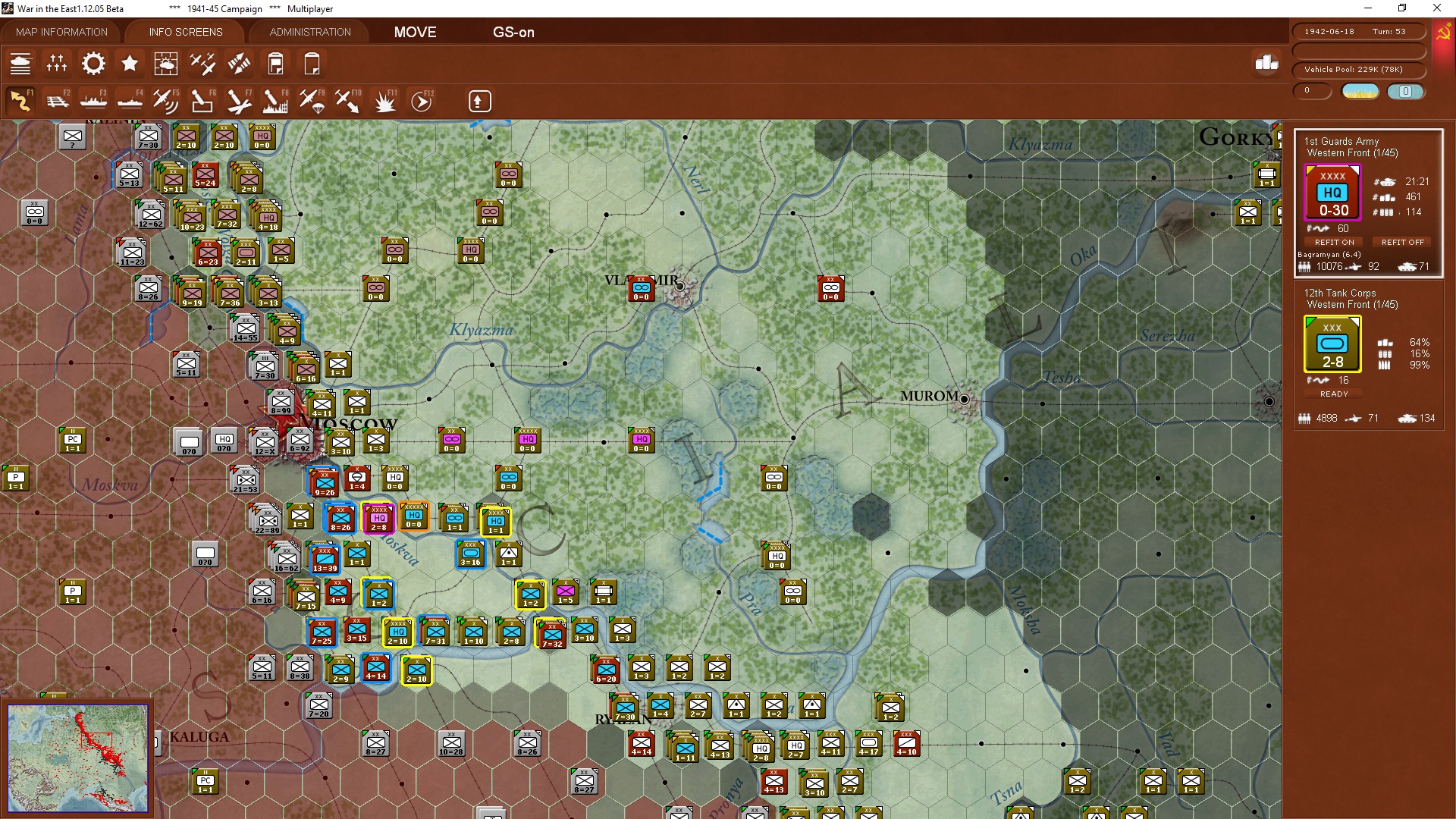Screen dimensions: 1456x819
Task: Click the Soviet hammer and sickle flag
Action: [x=1443, y=33]
